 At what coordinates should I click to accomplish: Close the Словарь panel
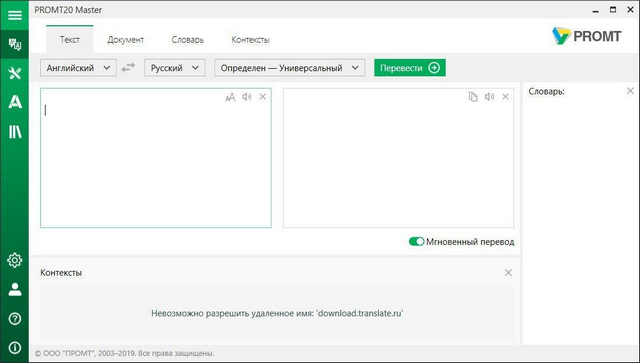[x=630, y=91]
